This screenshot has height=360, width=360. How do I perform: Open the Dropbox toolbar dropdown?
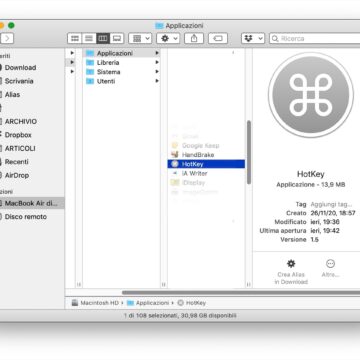(x=253, y=38)
